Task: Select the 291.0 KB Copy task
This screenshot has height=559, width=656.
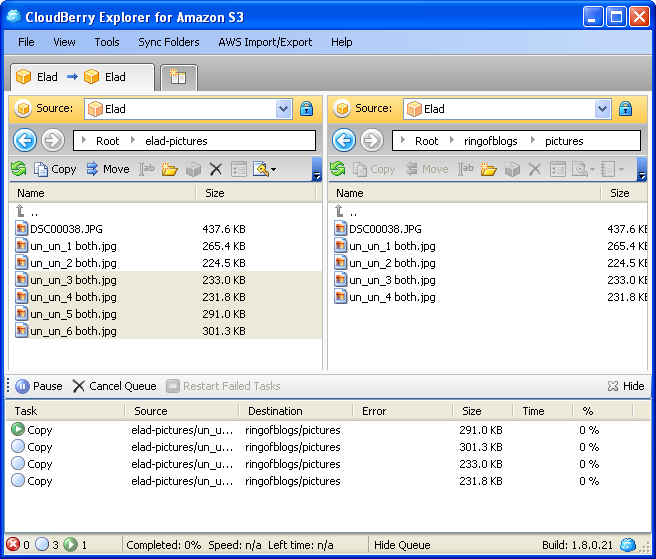Action: [x=328, y=430]
